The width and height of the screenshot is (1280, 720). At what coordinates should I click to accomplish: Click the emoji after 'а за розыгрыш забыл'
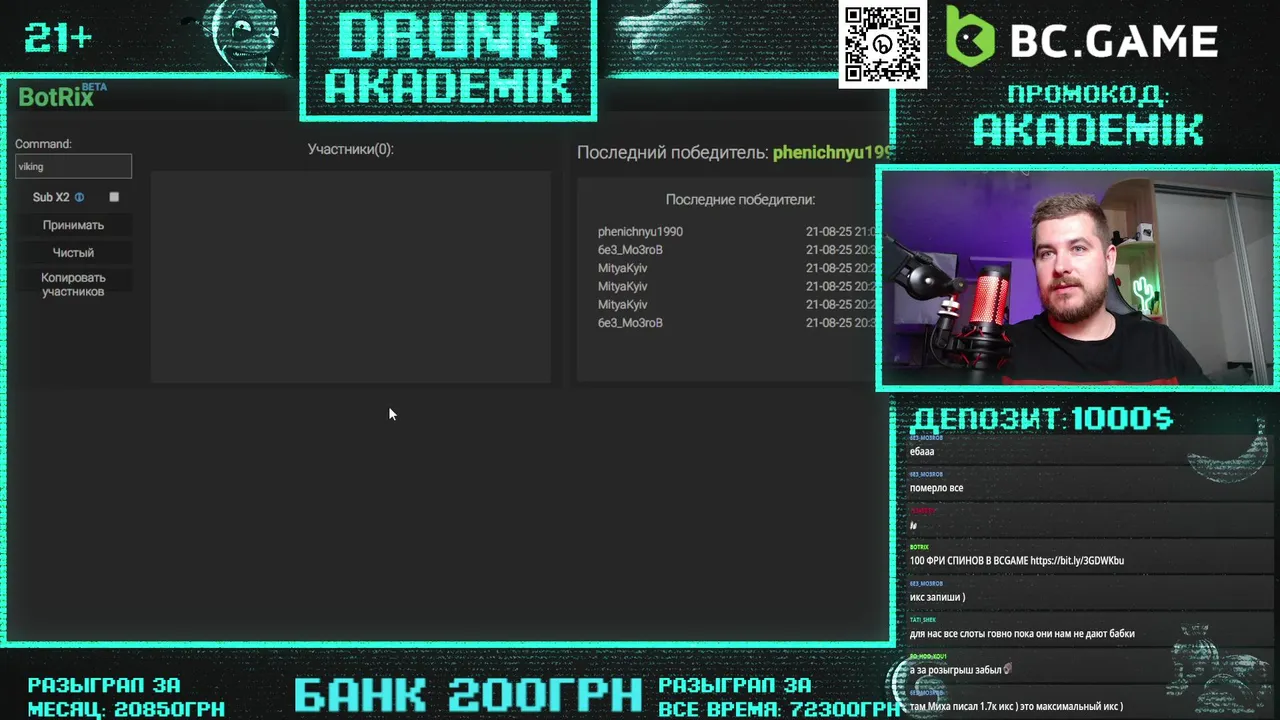(1008, 670)
